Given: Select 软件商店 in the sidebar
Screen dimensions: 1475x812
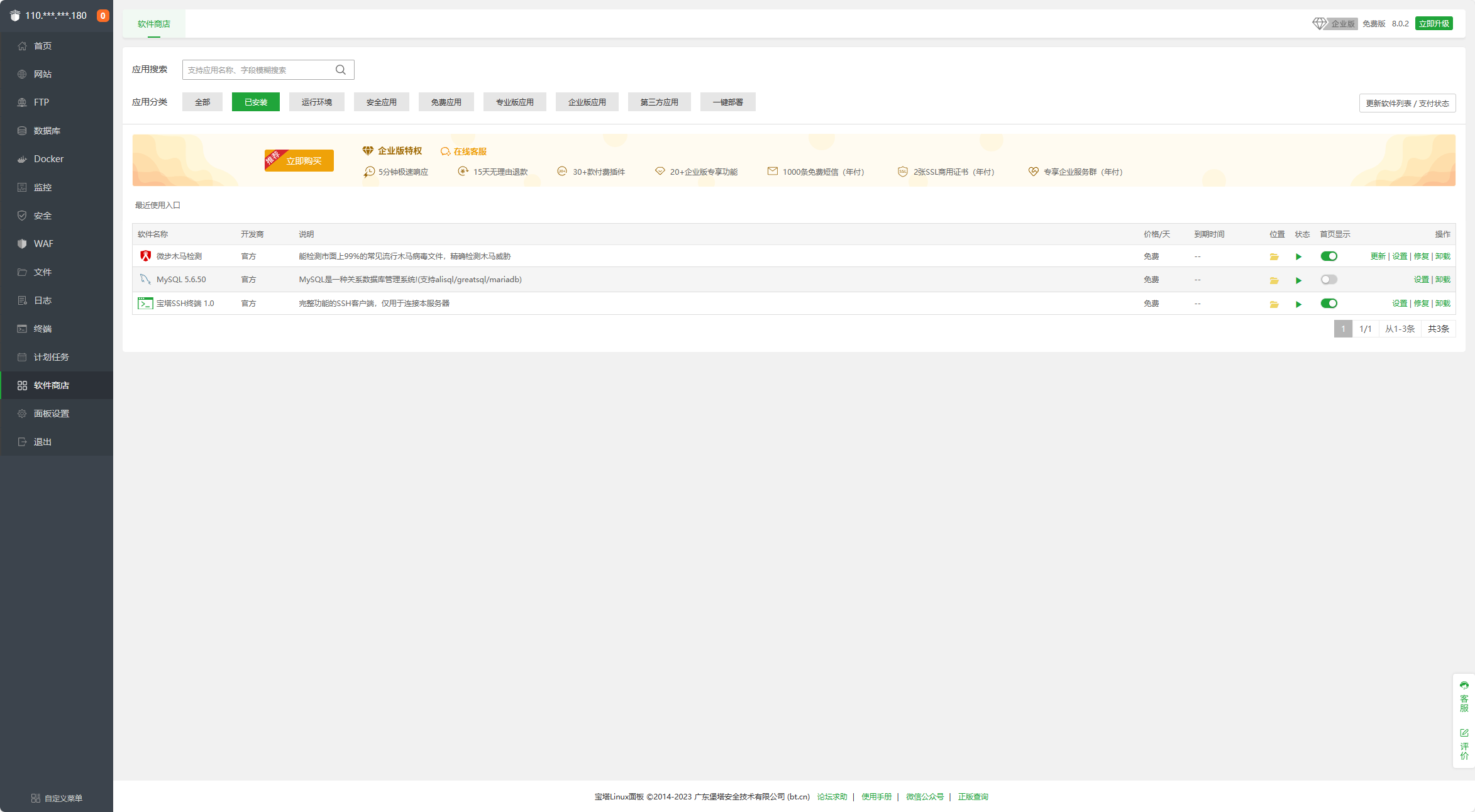Looking at the screenshot, I should (x=57, y=385).
